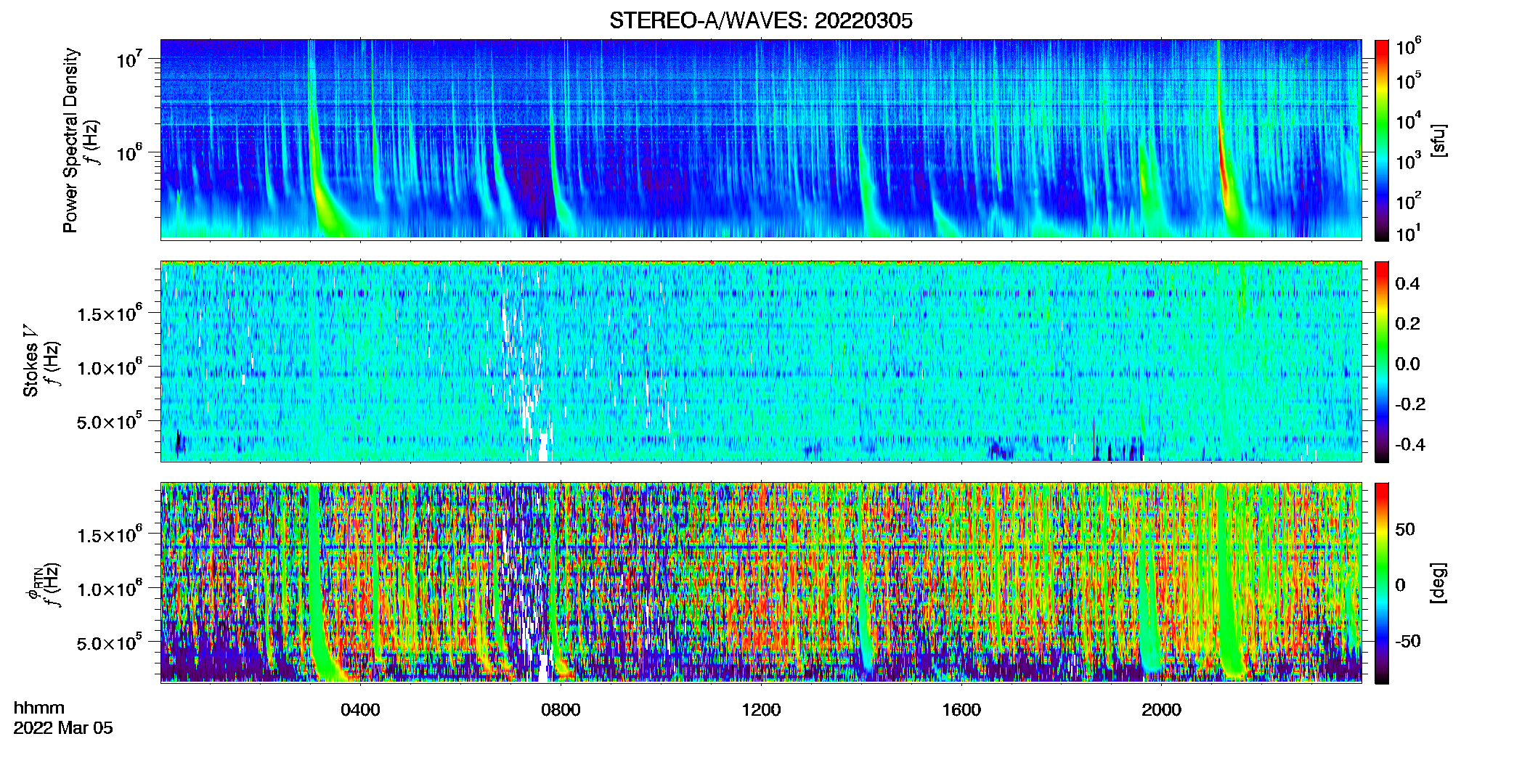Click the 0400 time axis label
Viewport: 1522px width, 784px height.
(360, 710)
